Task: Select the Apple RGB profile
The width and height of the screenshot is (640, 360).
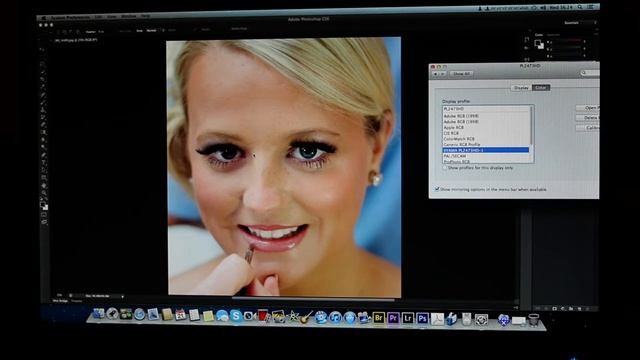Action: (486, 127)
